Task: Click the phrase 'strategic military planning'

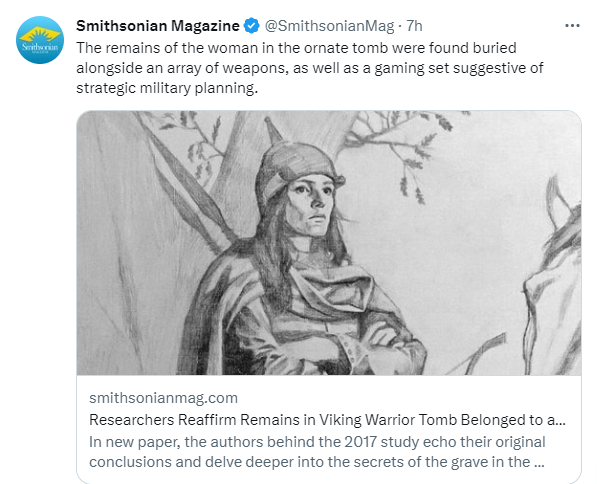Action: [x=167, y=88]
